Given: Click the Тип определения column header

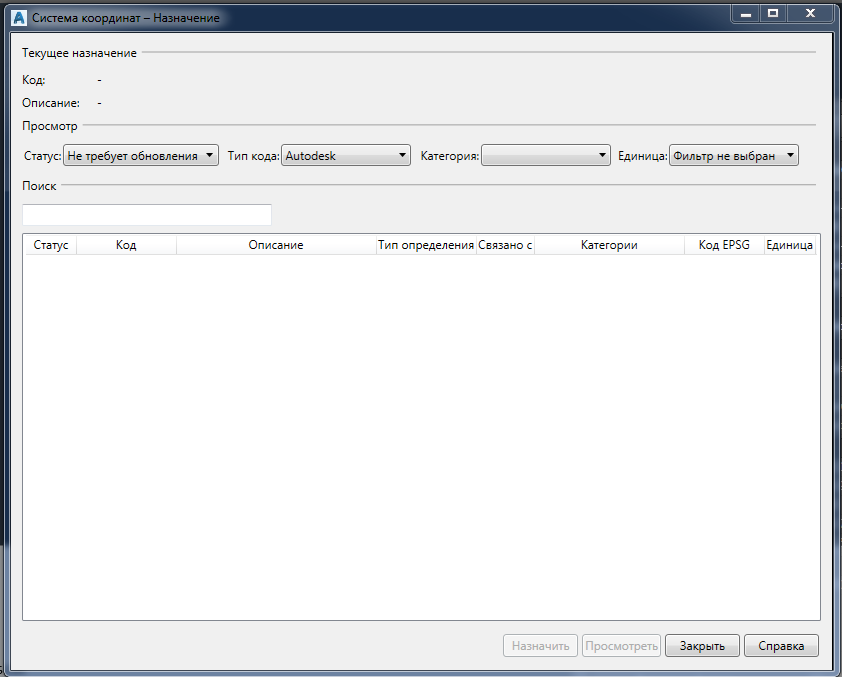Looking at the screenshot, I should [426, 245].
